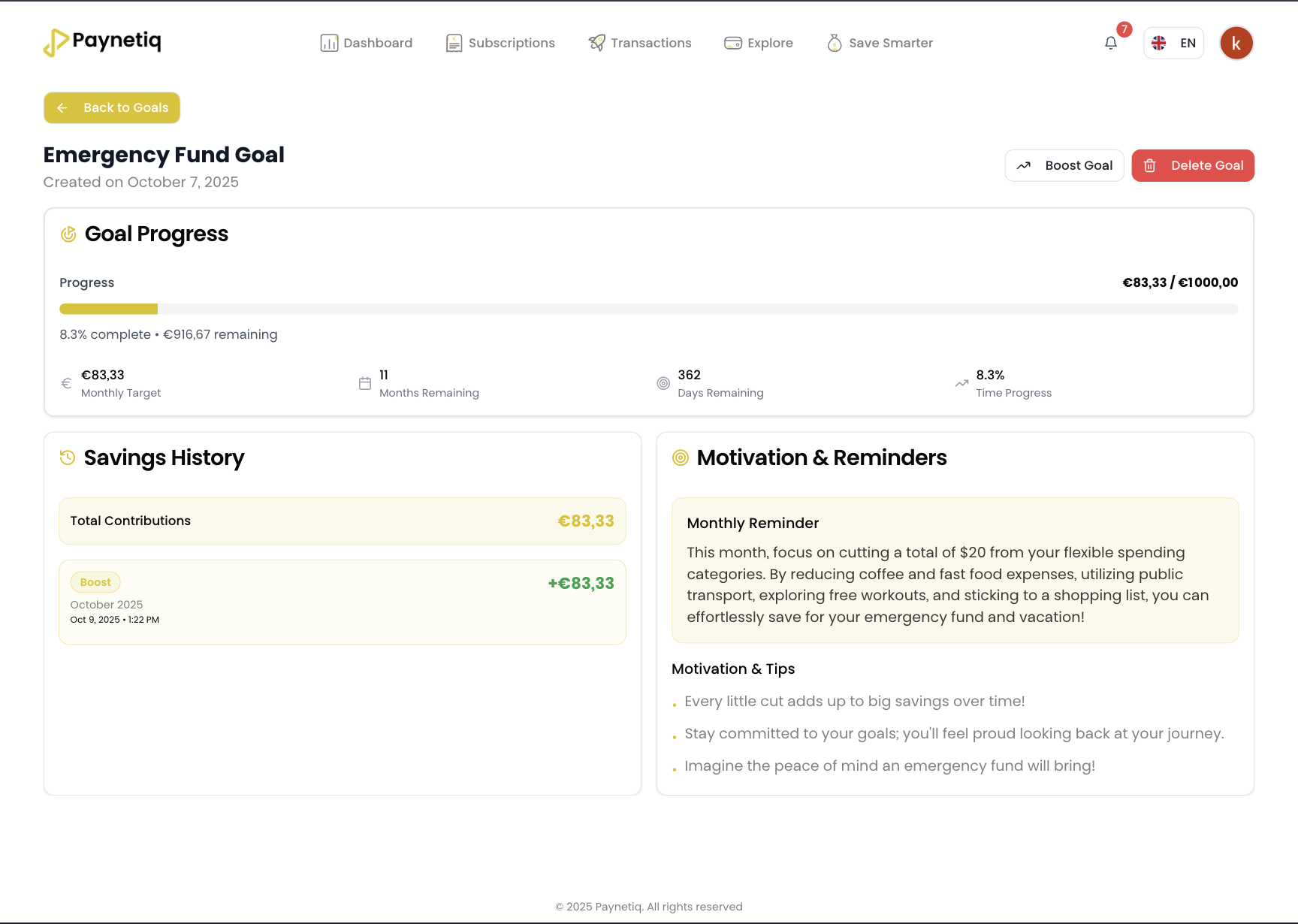The image size is (1298, 924).
Task: Open the EN language selector
Action: (1173, 43)
